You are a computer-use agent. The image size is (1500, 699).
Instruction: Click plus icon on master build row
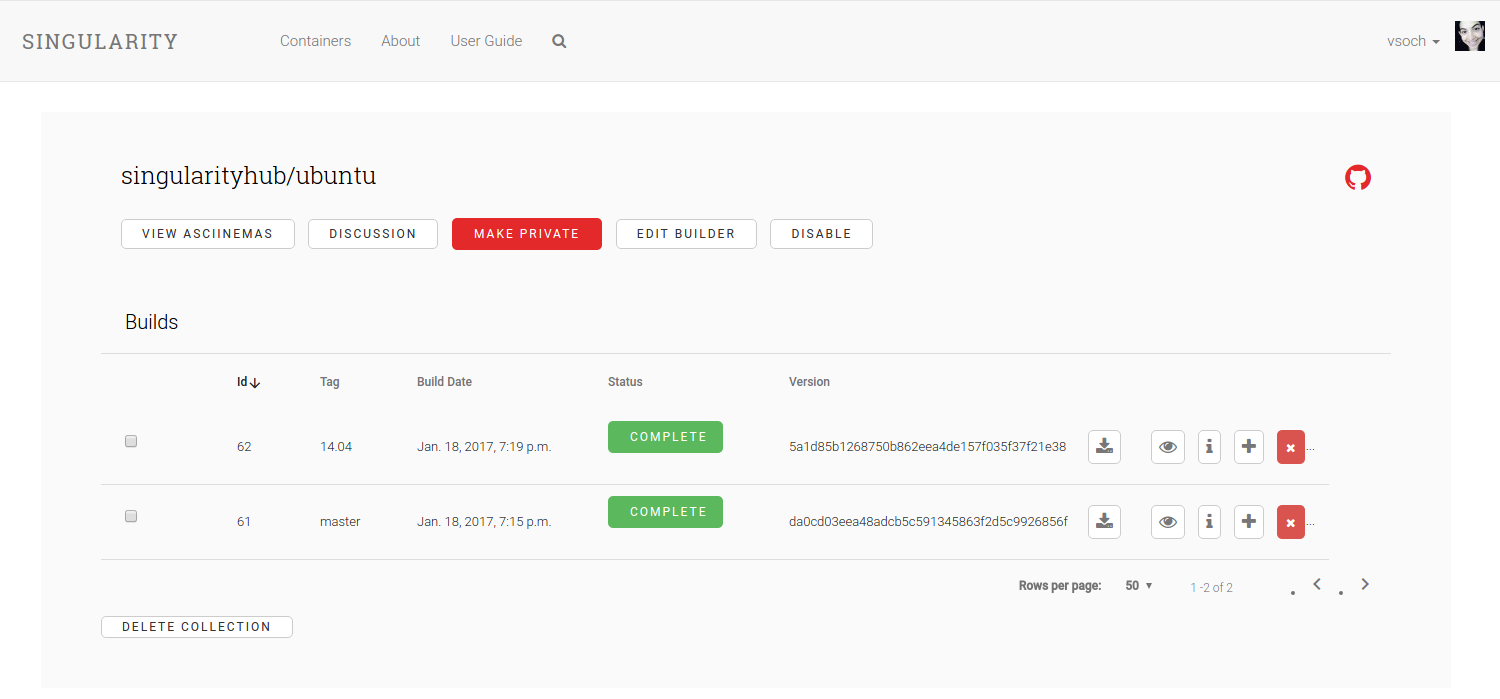[x=1249, y=522]
